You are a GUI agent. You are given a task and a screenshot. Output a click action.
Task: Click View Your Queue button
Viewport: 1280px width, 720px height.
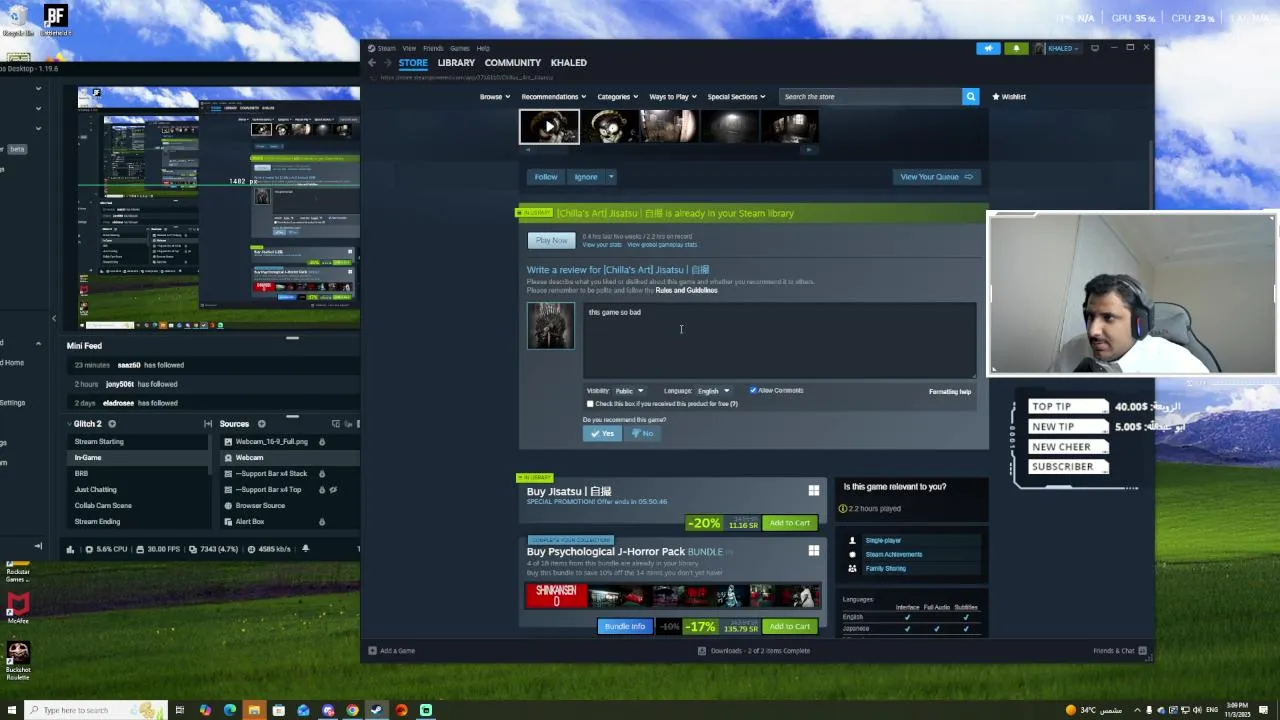pos(936,177)
